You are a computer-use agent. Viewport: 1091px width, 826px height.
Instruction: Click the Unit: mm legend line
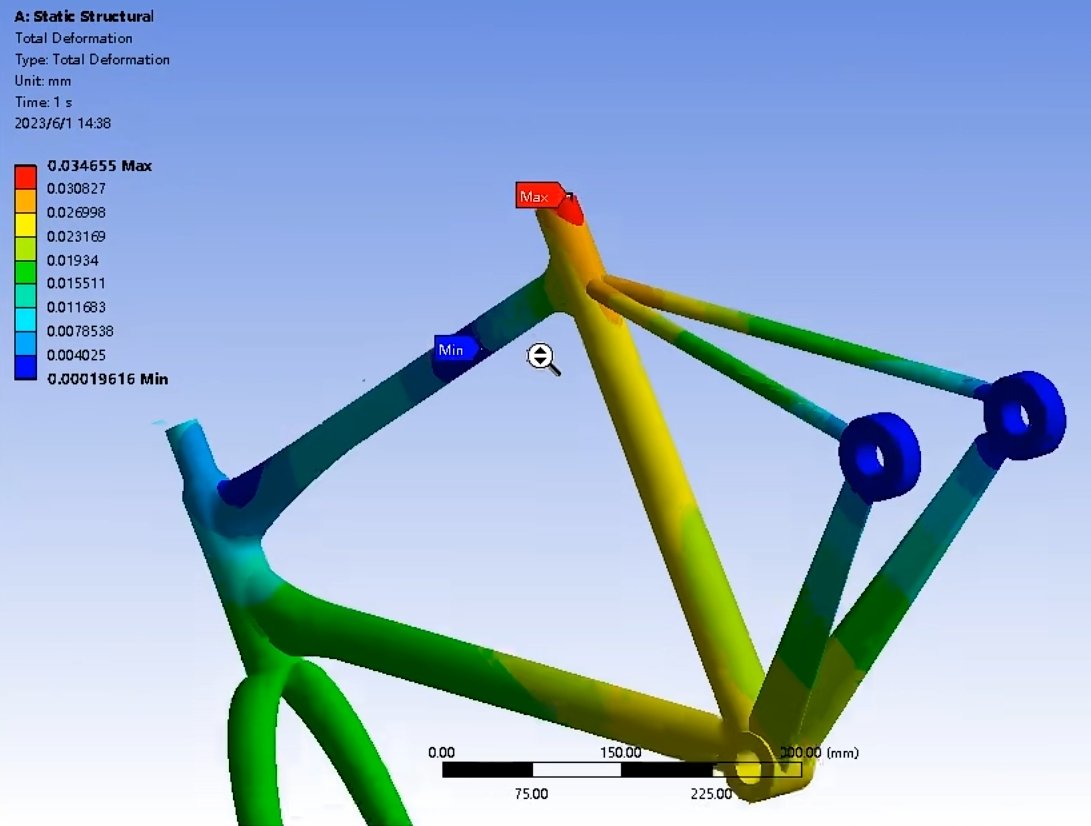(x=42, y=80)
